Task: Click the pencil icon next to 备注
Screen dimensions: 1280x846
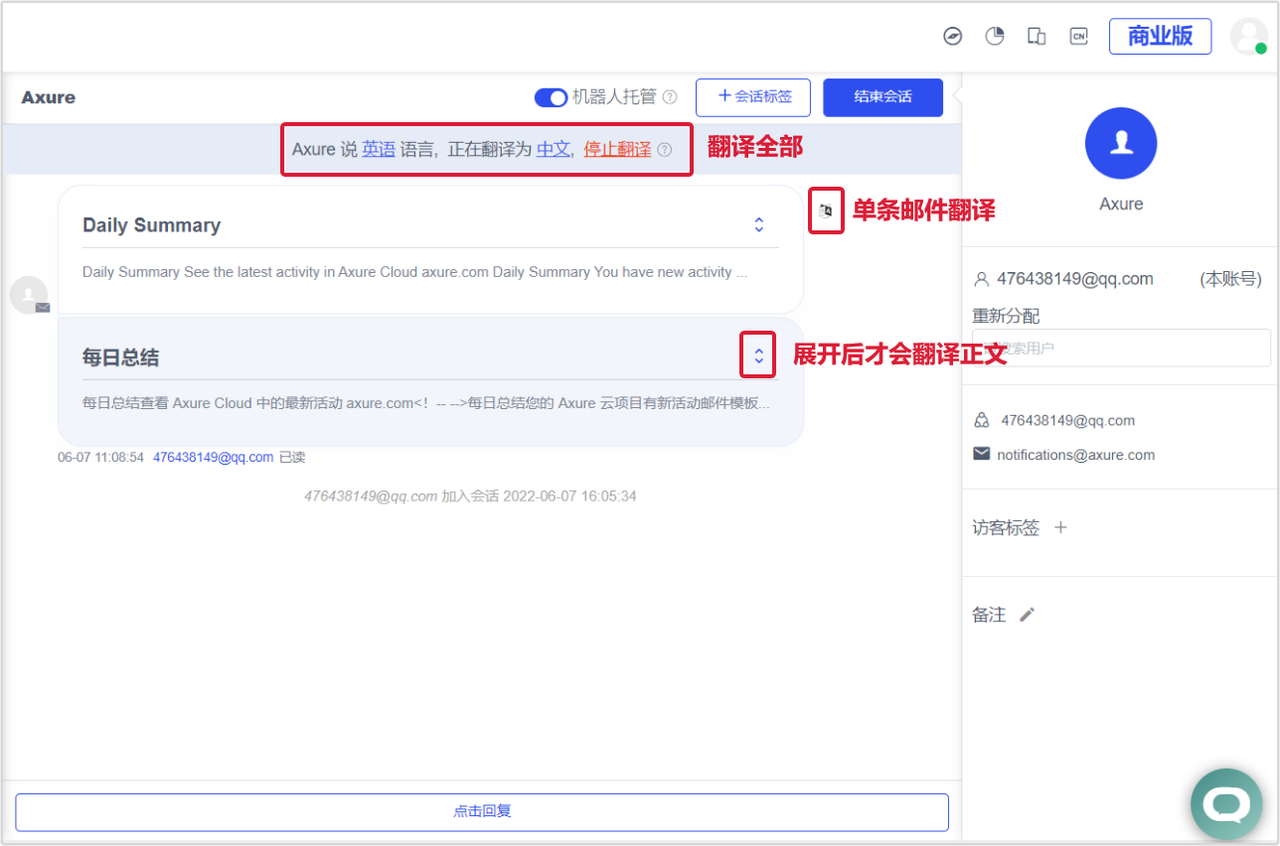Action: [x=1026, y=615]
